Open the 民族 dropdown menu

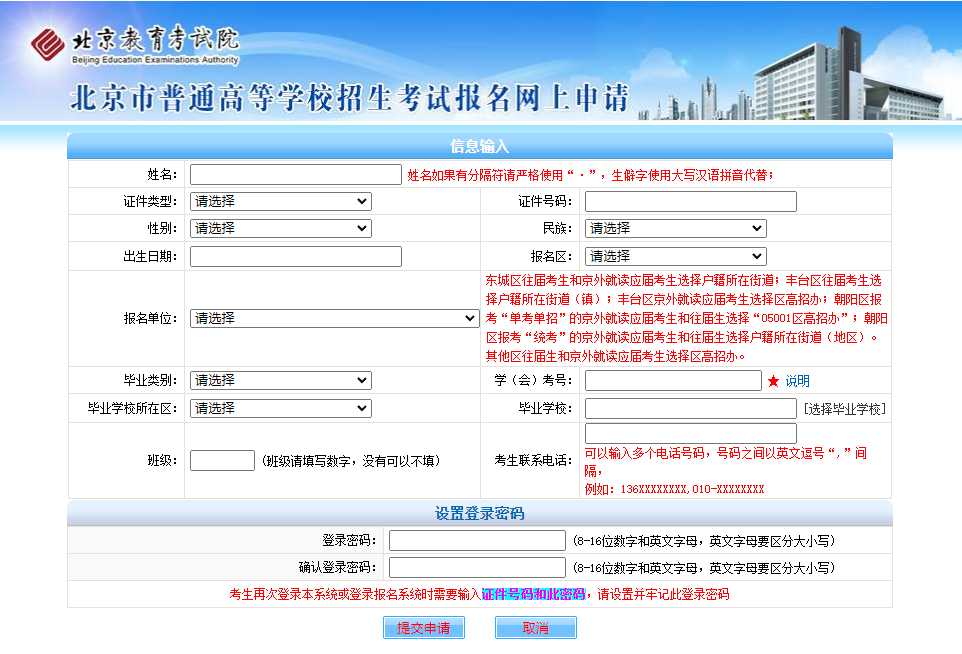click(675, 228)
